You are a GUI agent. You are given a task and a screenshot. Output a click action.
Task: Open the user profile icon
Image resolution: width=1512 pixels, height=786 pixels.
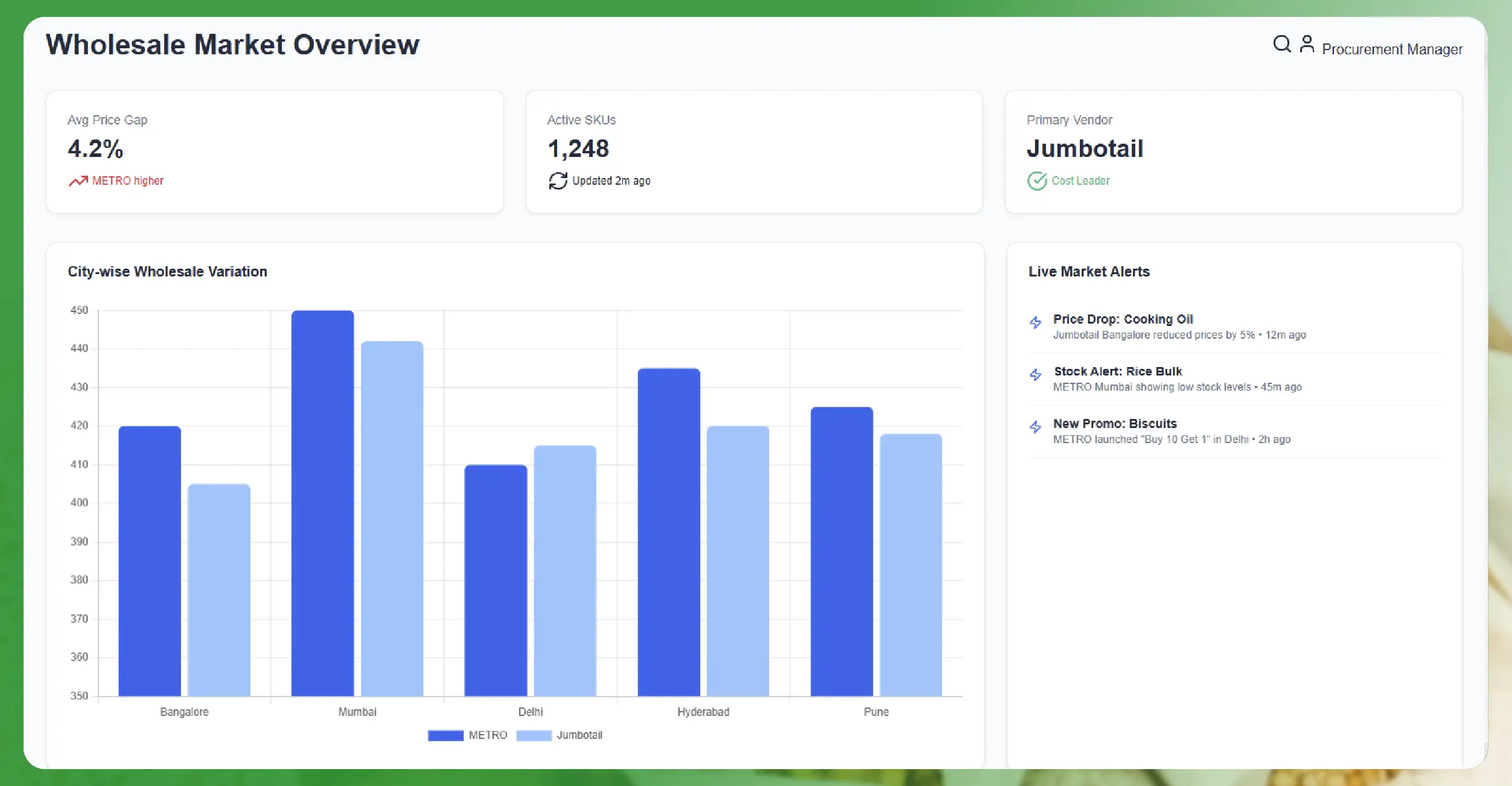click(x=1307, y=44)
